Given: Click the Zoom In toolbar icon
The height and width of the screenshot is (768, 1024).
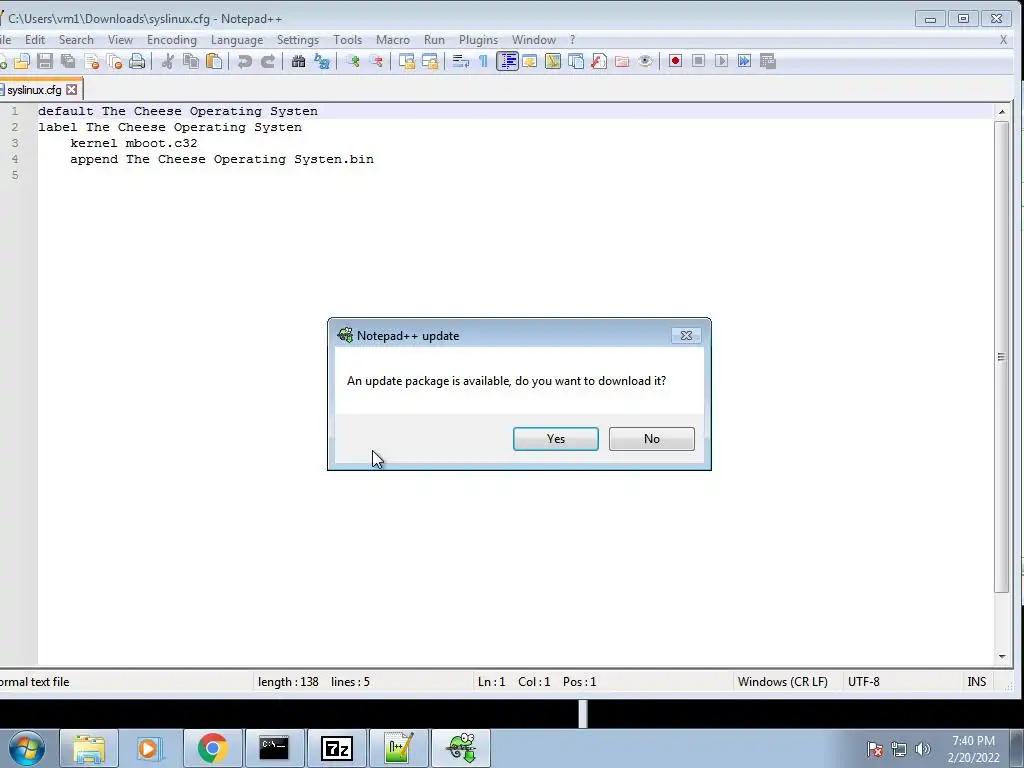Looking at the screenshot, I should (x=353, y=61).
